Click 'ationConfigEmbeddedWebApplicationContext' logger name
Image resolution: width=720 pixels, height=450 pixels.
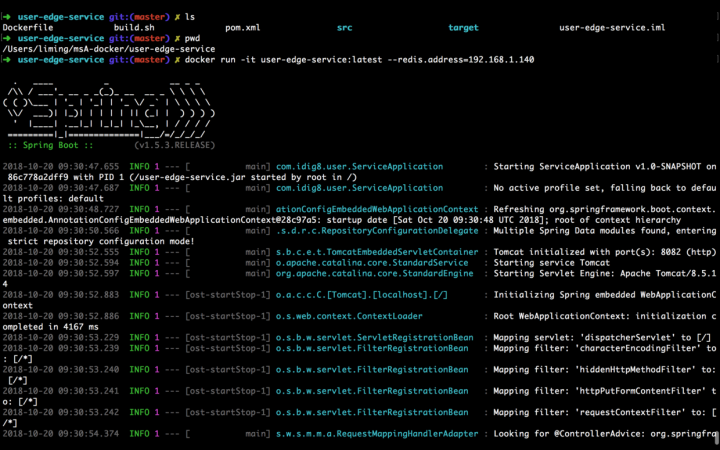pos(377,209)
